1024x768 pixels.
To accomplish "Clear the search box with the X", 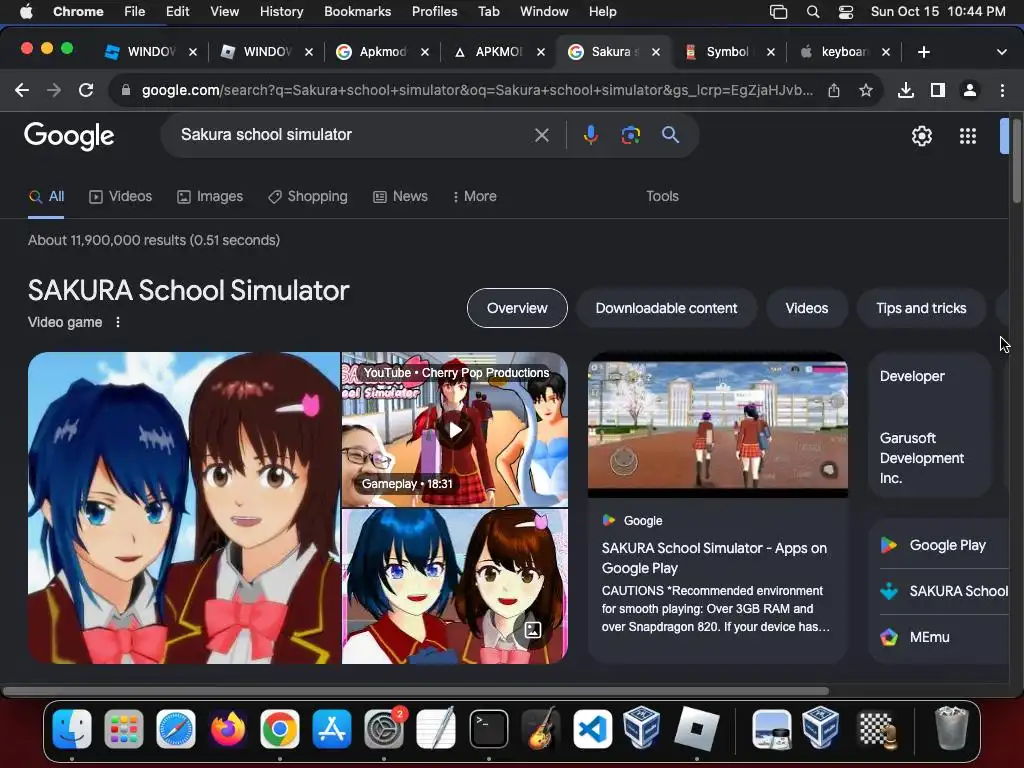I will tap(541, 135).
